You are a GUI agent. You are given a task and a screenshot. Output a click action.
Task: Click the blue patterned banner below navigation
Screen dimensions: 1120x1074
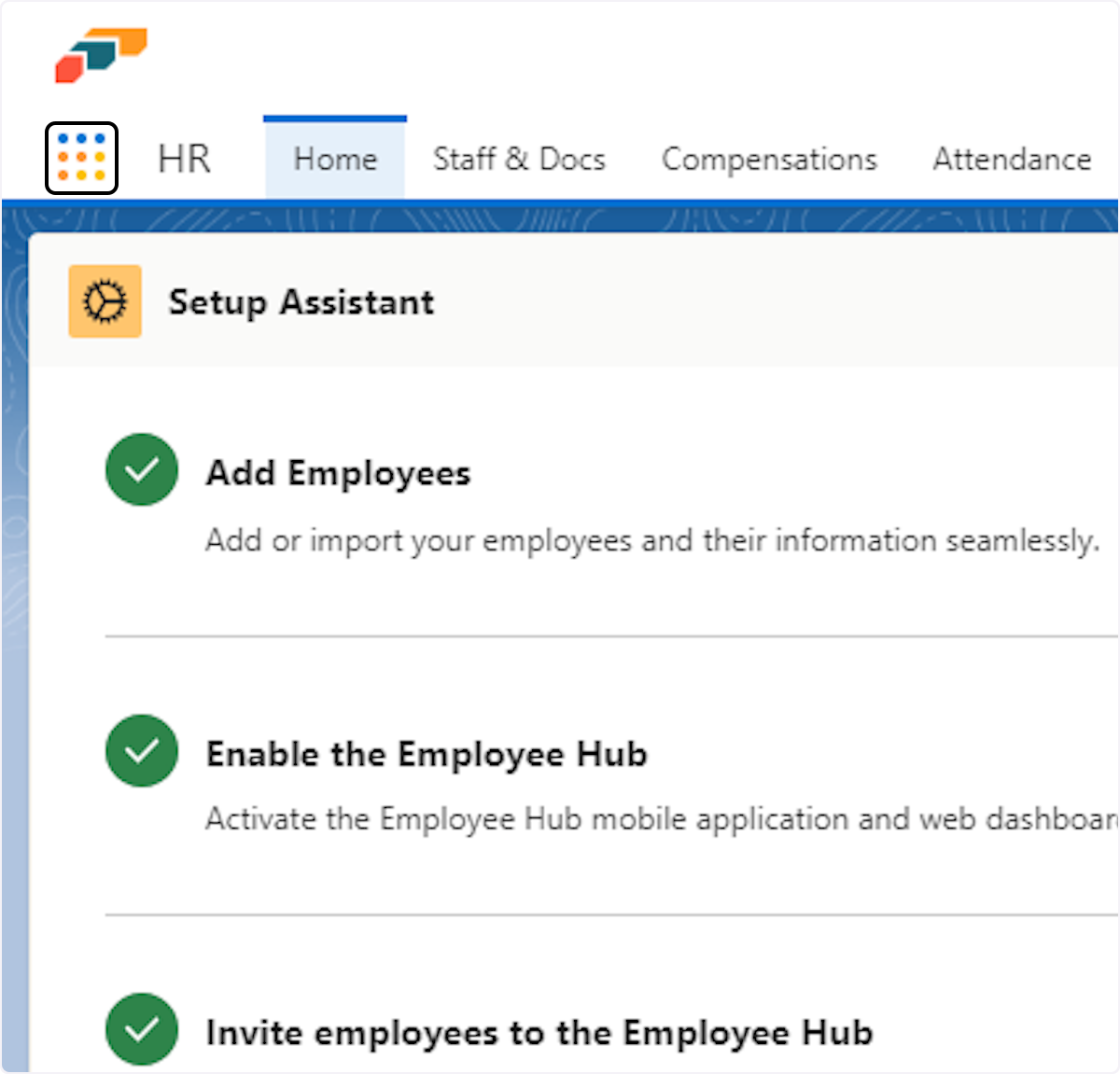pyautogui.click(x=560, y=218)
